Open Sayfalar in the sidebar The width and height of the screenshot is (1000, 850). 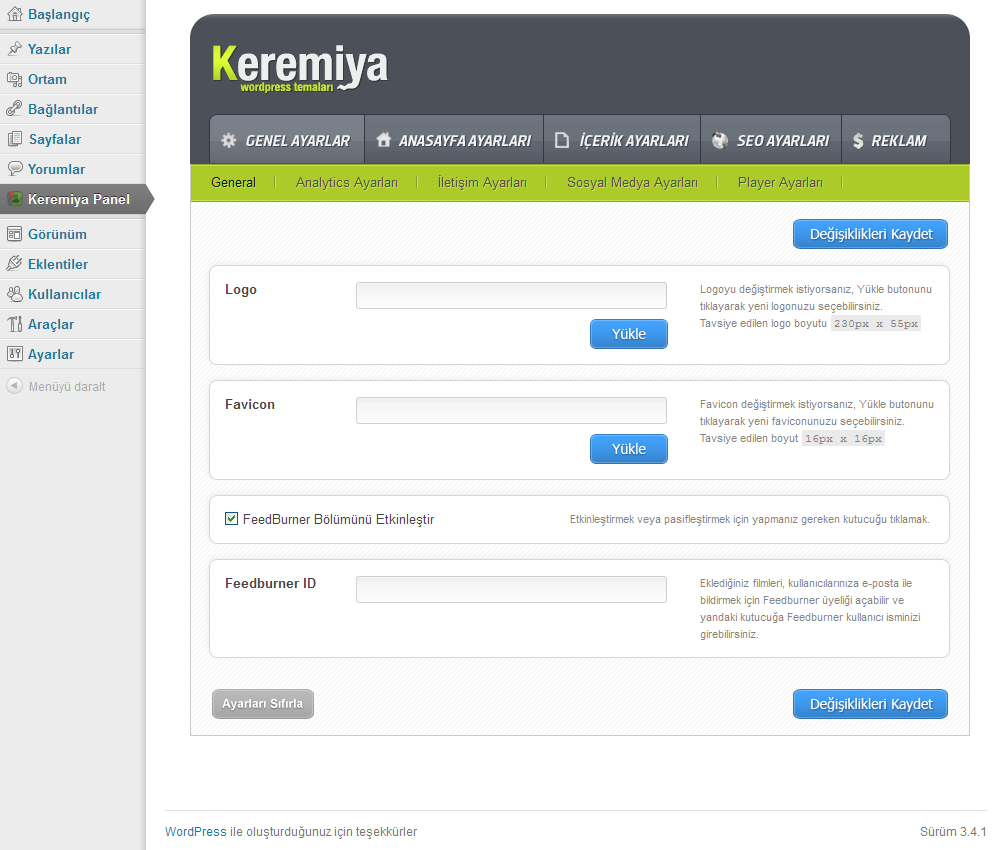(55, 139)
